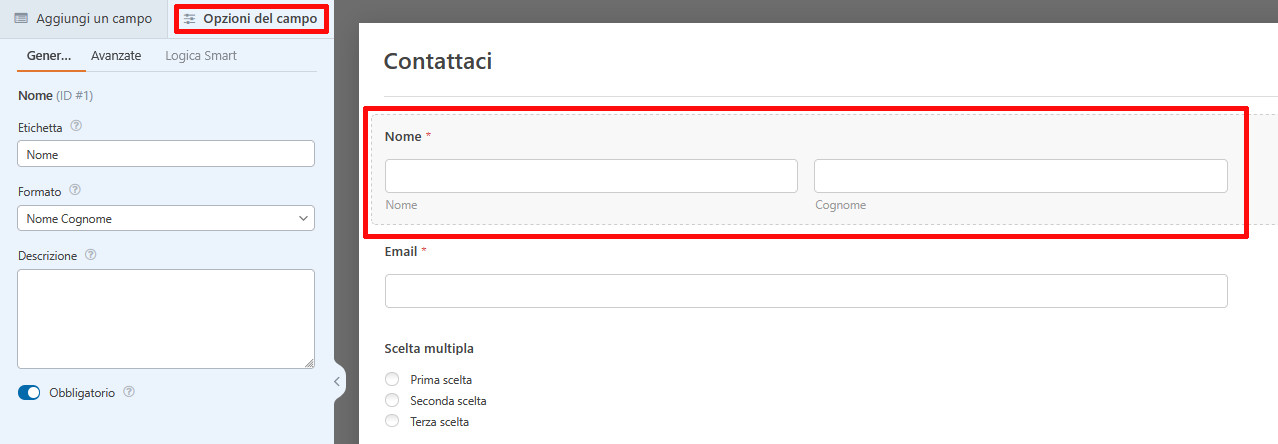Screen dimensions: 1278x444
Task: Click the Scelta multipla field label
Action: 429,349
